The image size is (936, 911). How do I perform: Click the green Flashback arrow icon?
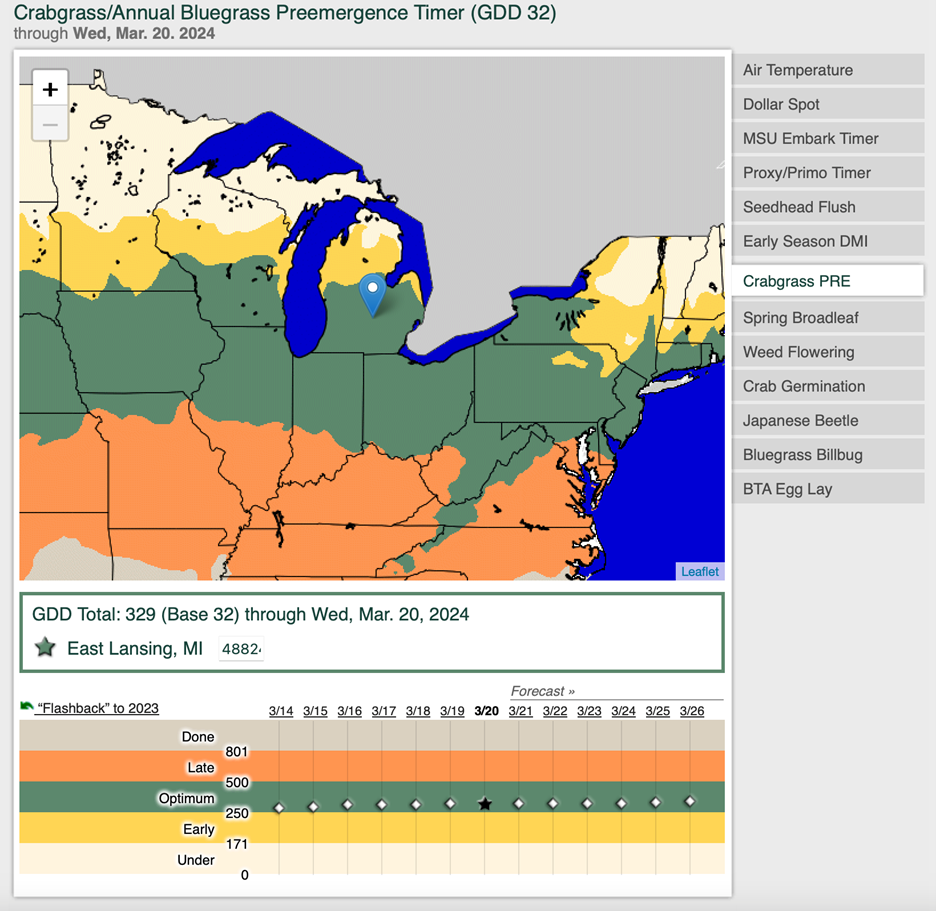pos(26,707)
